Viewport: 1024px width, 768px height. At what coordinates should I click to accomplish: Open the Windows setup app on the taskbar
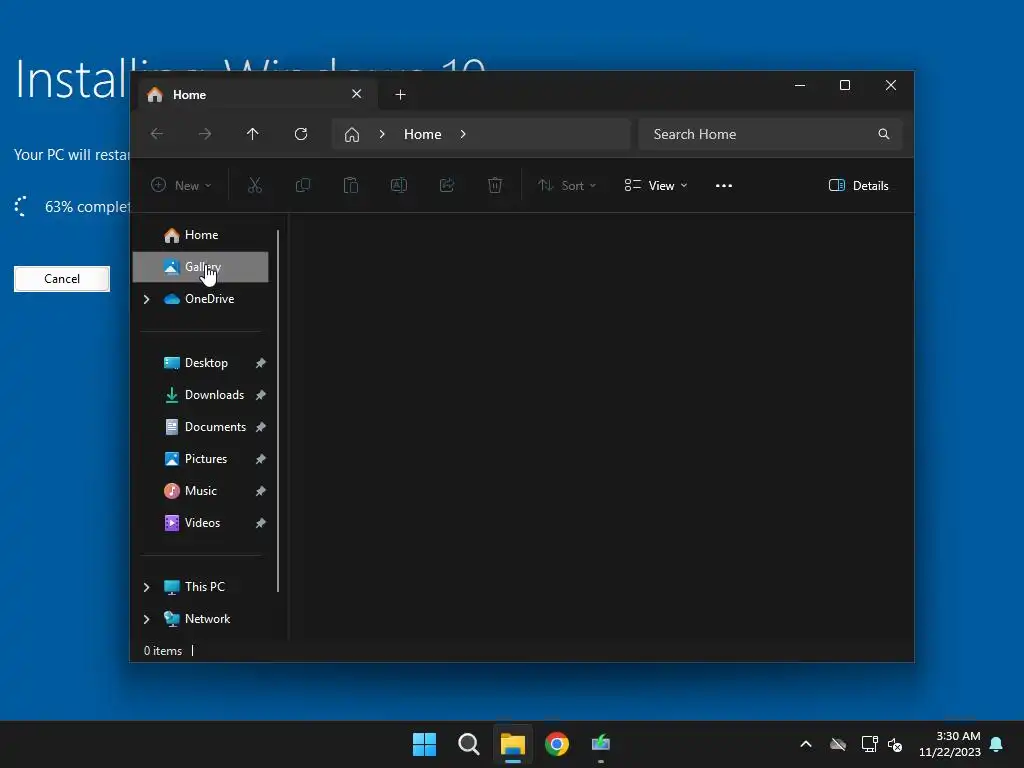(601, 743)
